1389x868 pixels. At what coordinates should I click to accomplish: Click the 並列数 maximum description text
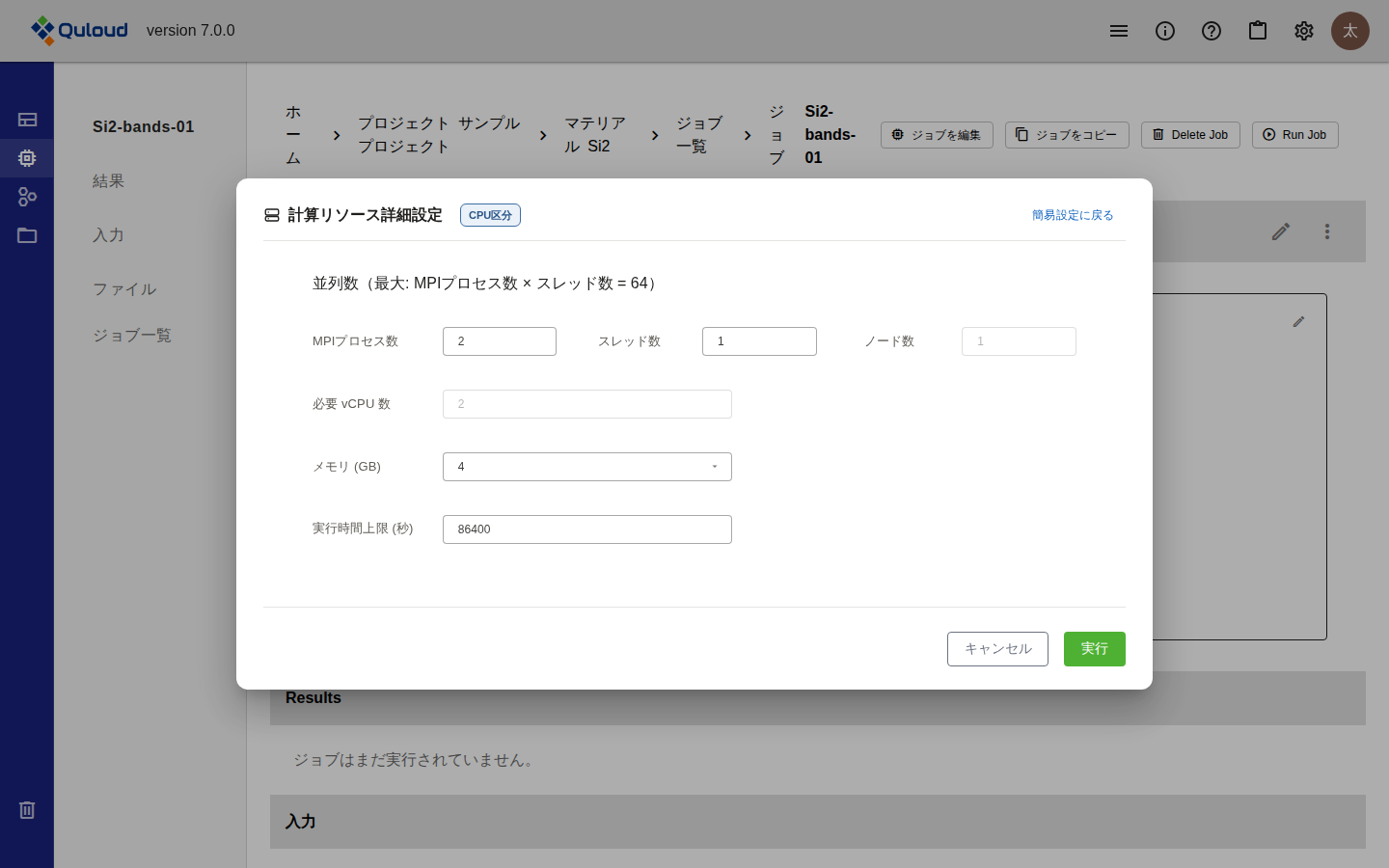point(487,284)
